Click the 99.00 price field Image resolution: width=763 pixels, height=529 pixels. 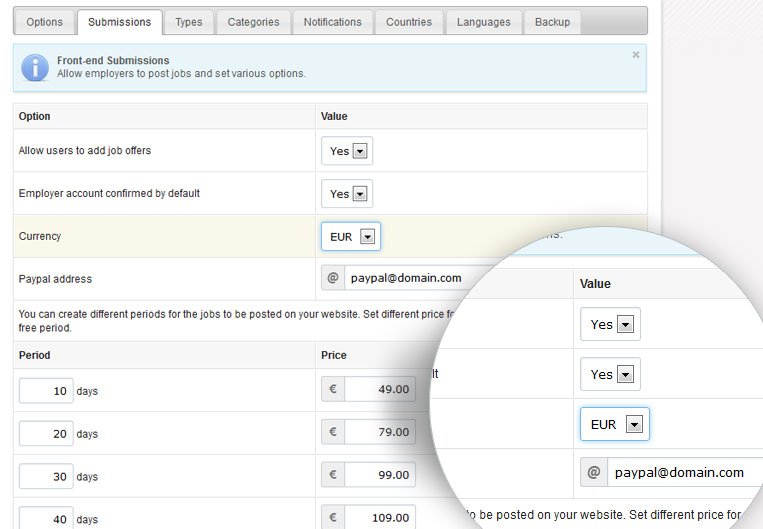tap(380, 474)
